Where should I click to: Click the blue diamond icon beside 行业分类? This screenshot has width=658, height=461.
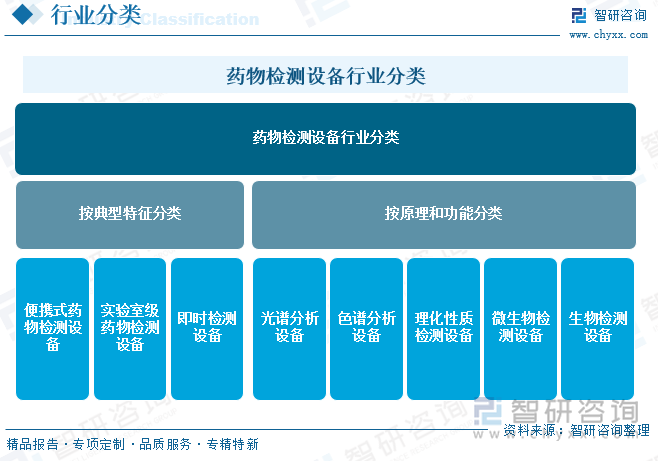[x=23, y=14]
